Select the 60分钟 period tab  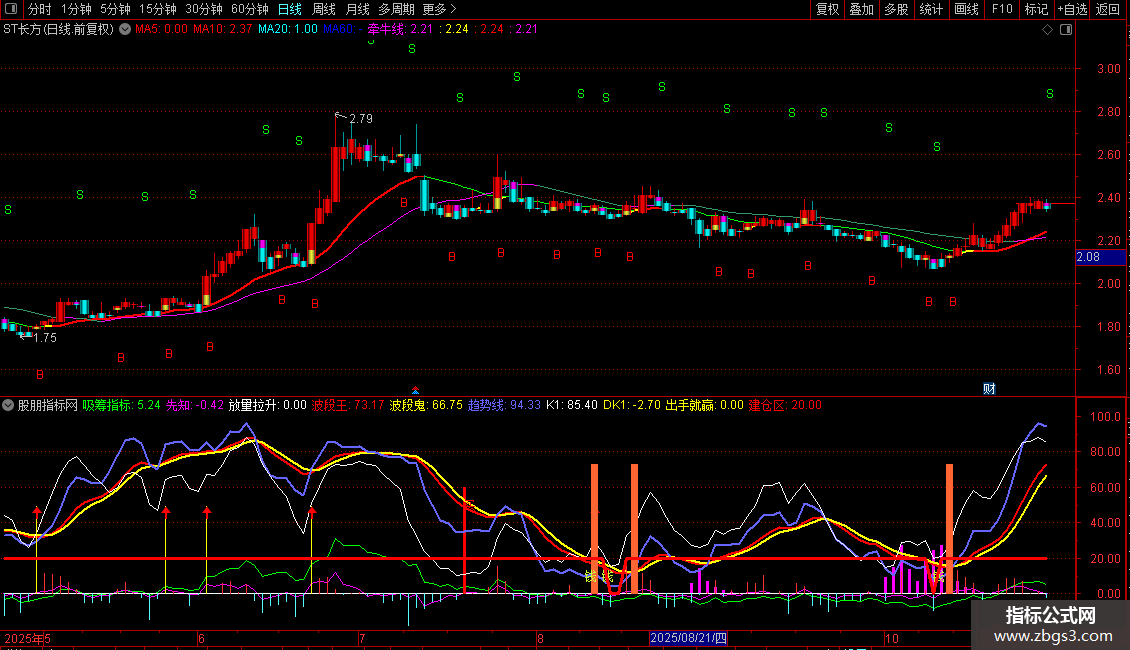coord(250,9)
